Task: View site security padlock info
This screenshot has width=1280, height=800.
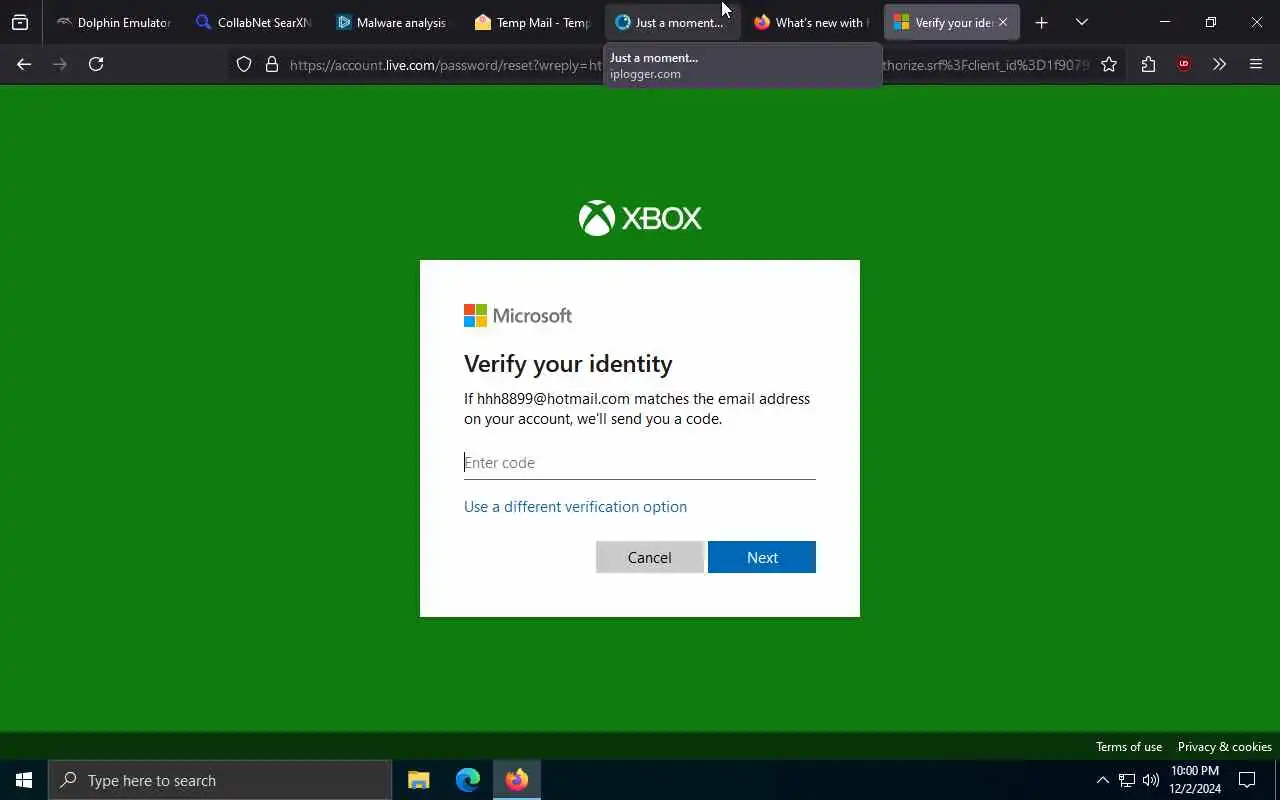Action: pos(271,64)
